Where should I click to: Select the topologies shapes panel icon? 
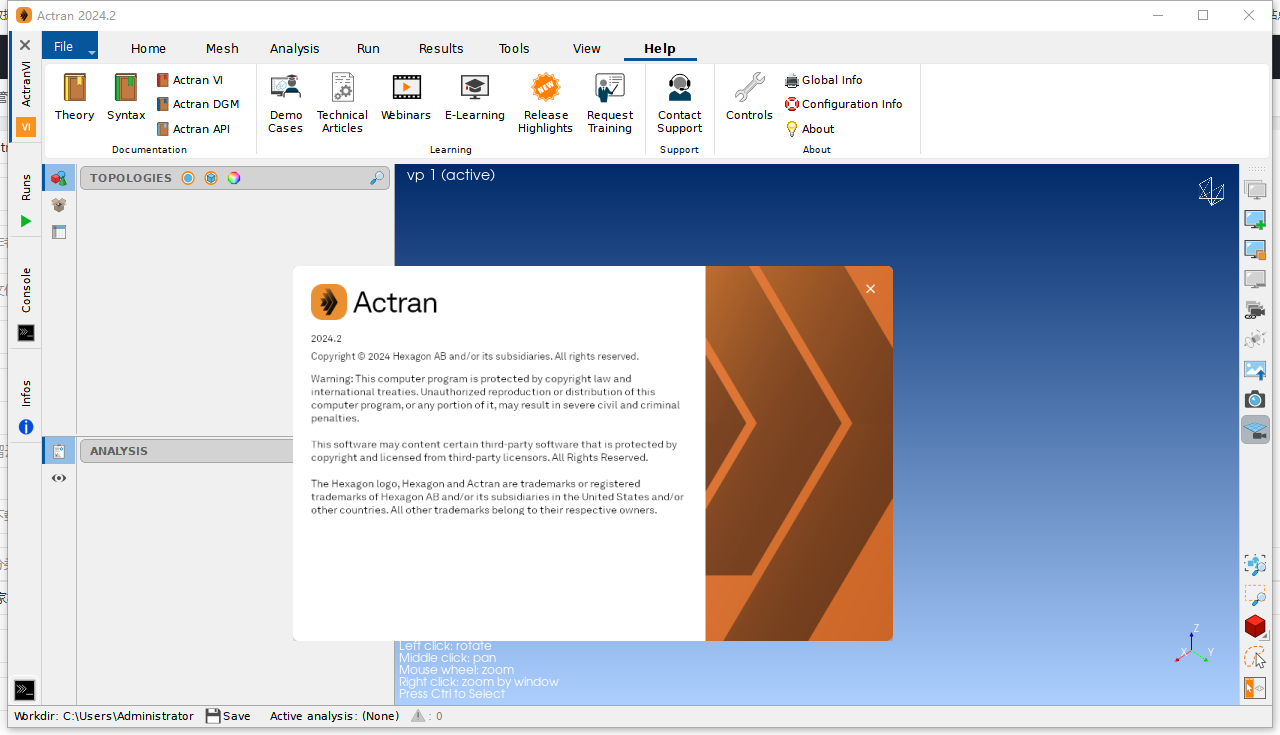59,178
